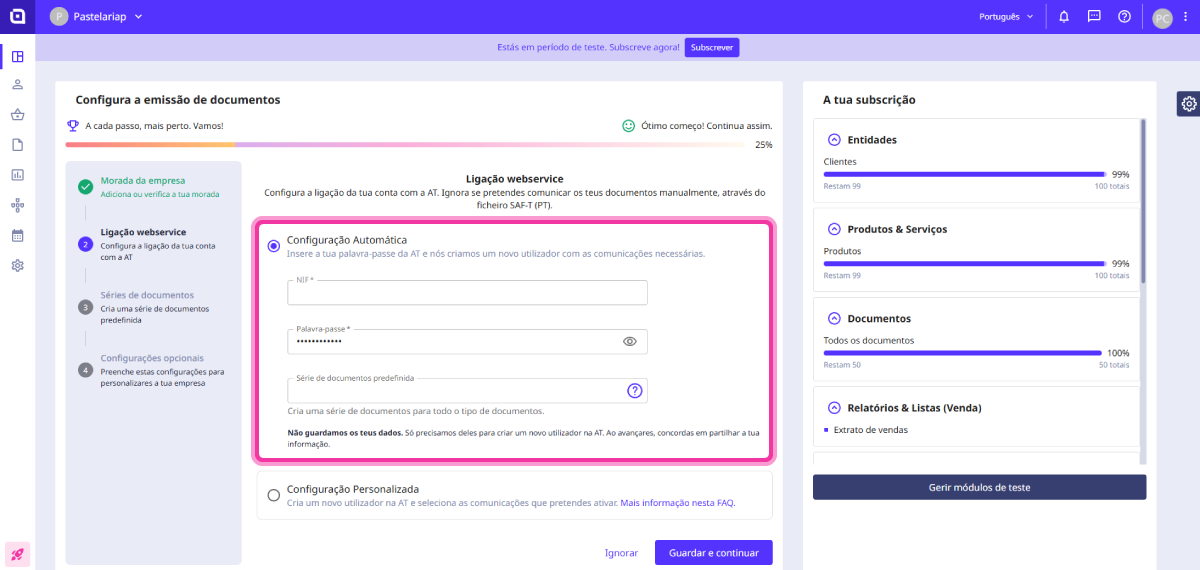Screen dimensions: 1200x570
Task: Click the smiley face icon by Ótimo começo
Action: click(x=629, y=126)
